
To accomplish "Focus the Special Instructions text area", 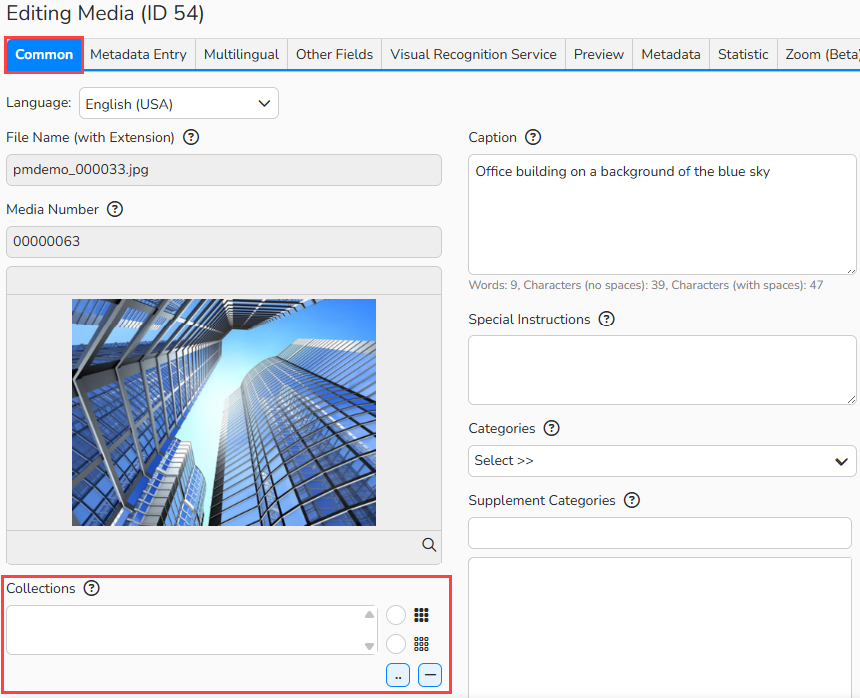I will pyautogui.click(x=662, y=370).
